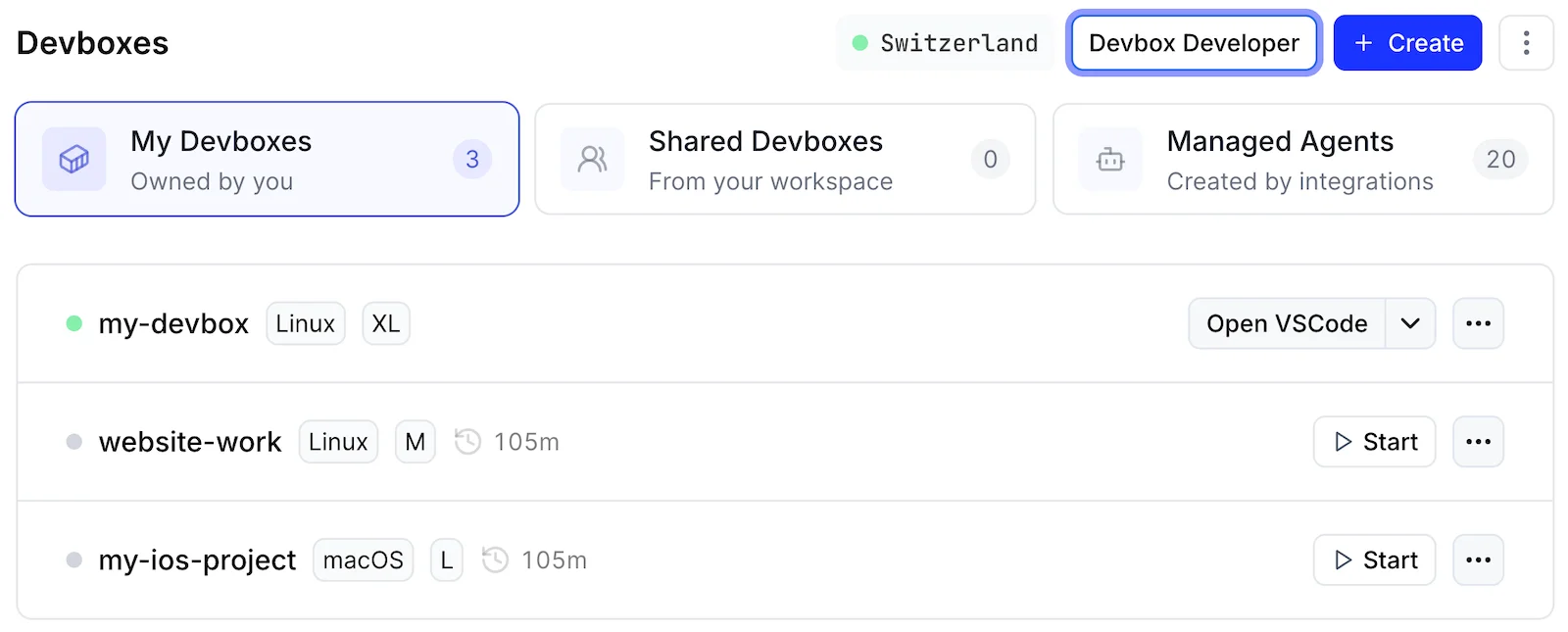Click the XL size tag on my-devbox
The width and height of the screenshot is (1568, 632).
[x=386, y=323]
